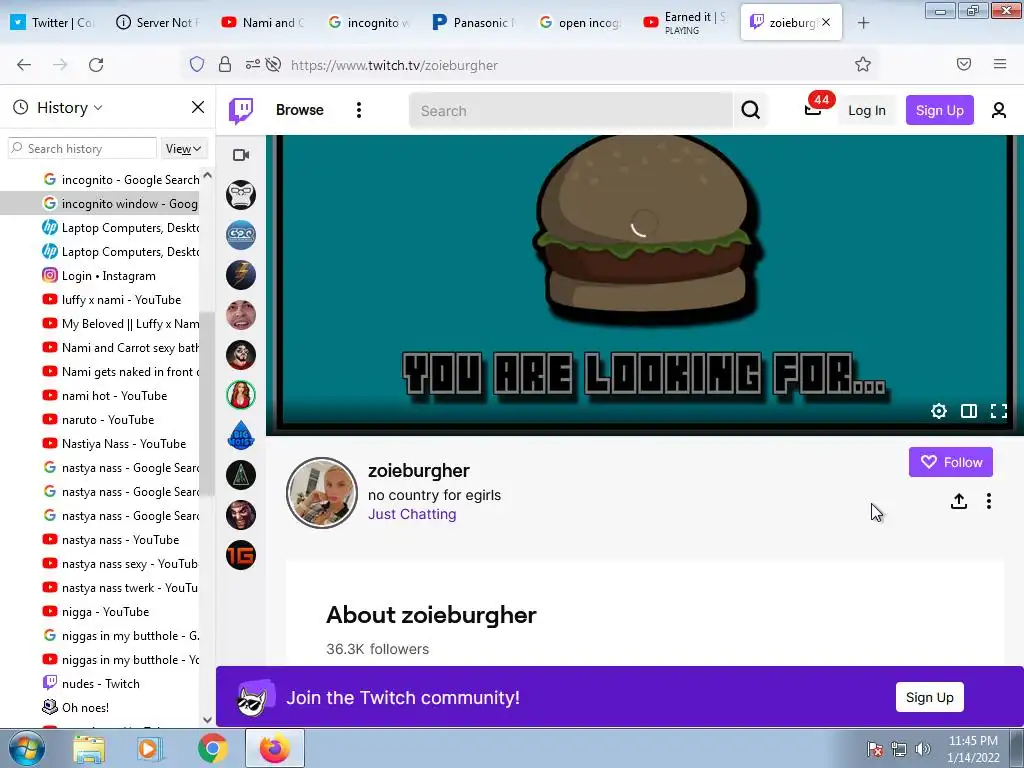The width and height of the screenshot is (1024, 768).
Task: Open the user account avatar menu
Action: click(x=999, y=110)
